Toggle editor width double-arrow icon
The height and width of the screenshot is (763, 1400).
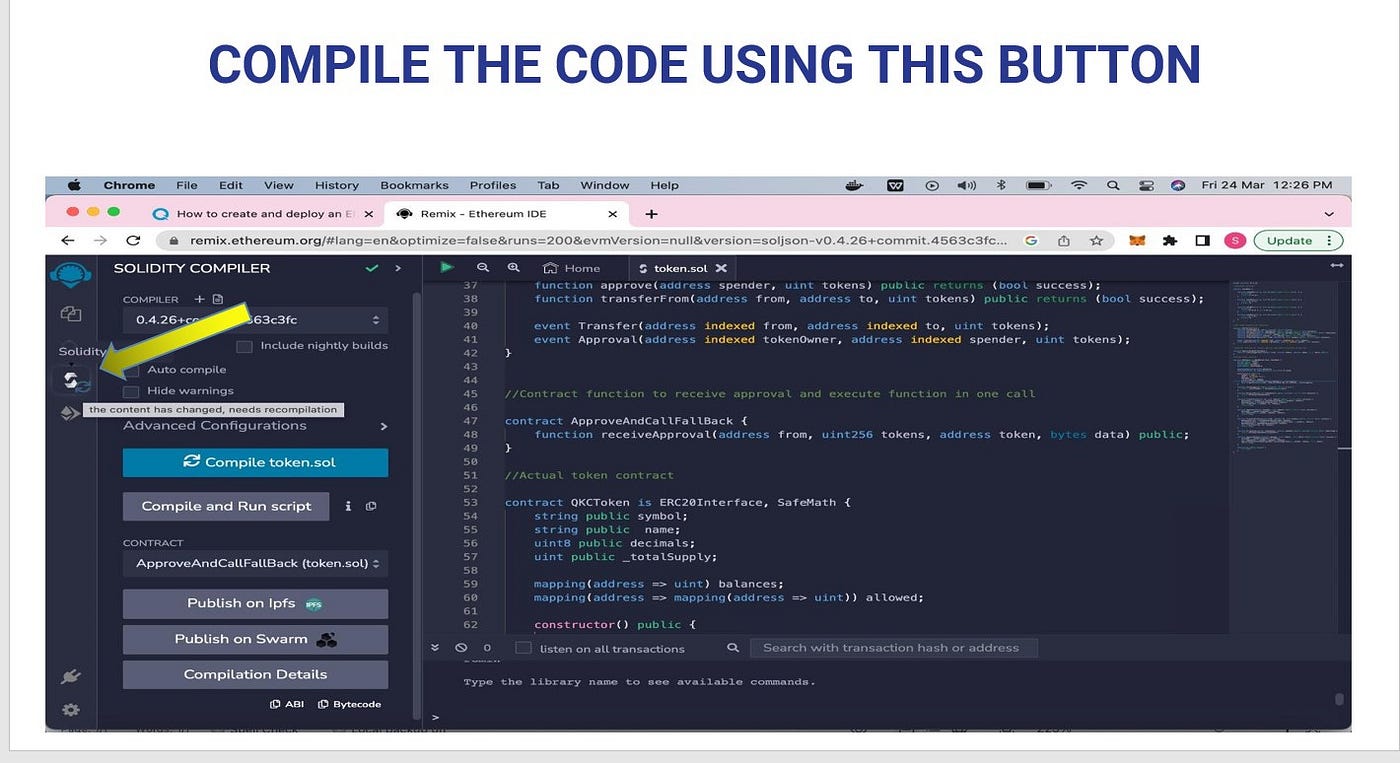pos(1336,265)
